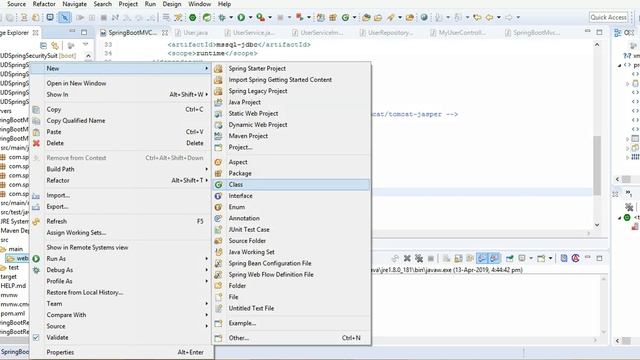The width and height of the screenshot is (640, 360).
Task: Expand the Build Path submenu arrow
Action: tap(207, 169)
